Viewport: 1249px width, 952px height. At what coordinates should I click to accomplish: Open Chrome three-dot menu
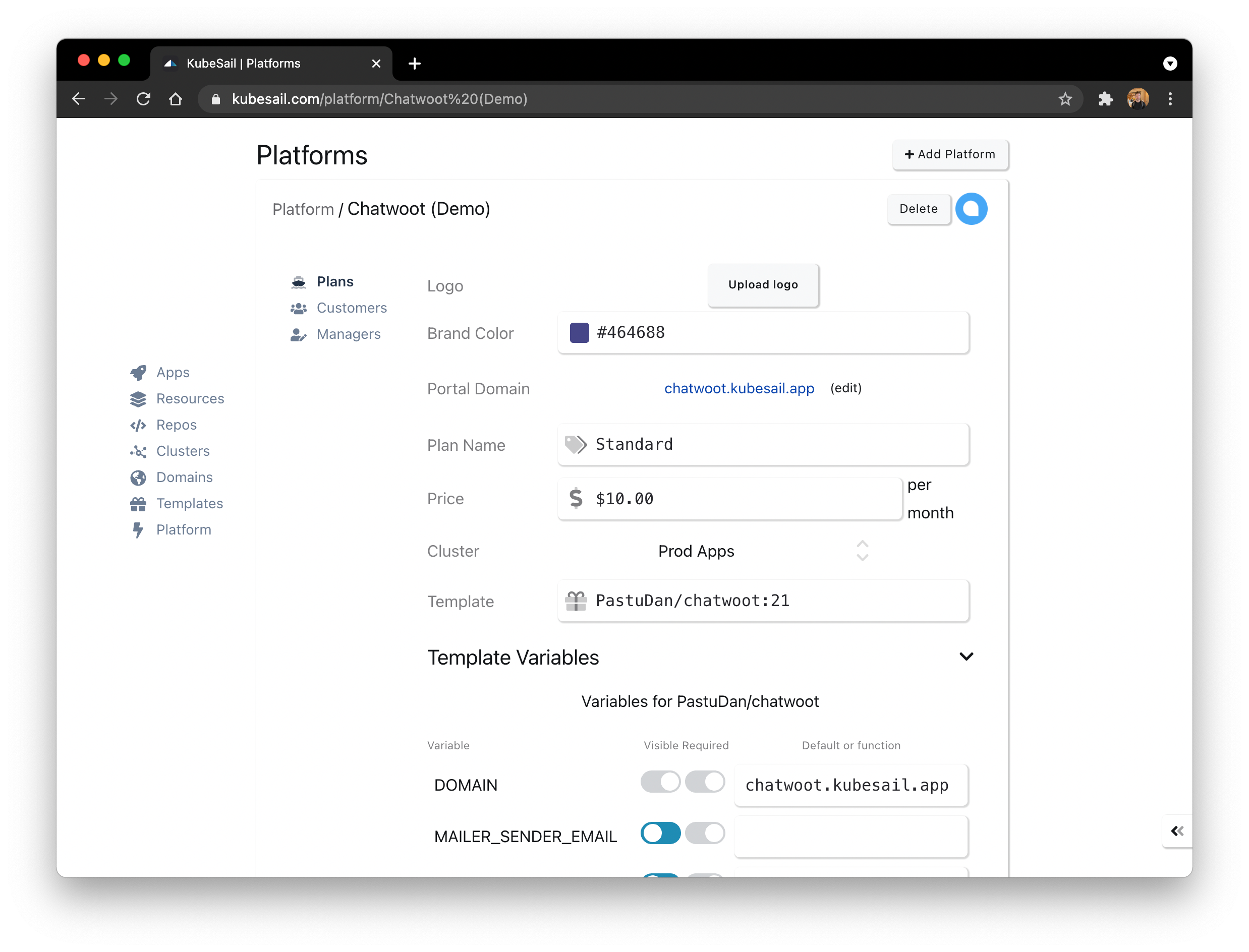click(x=1170, y=99)
